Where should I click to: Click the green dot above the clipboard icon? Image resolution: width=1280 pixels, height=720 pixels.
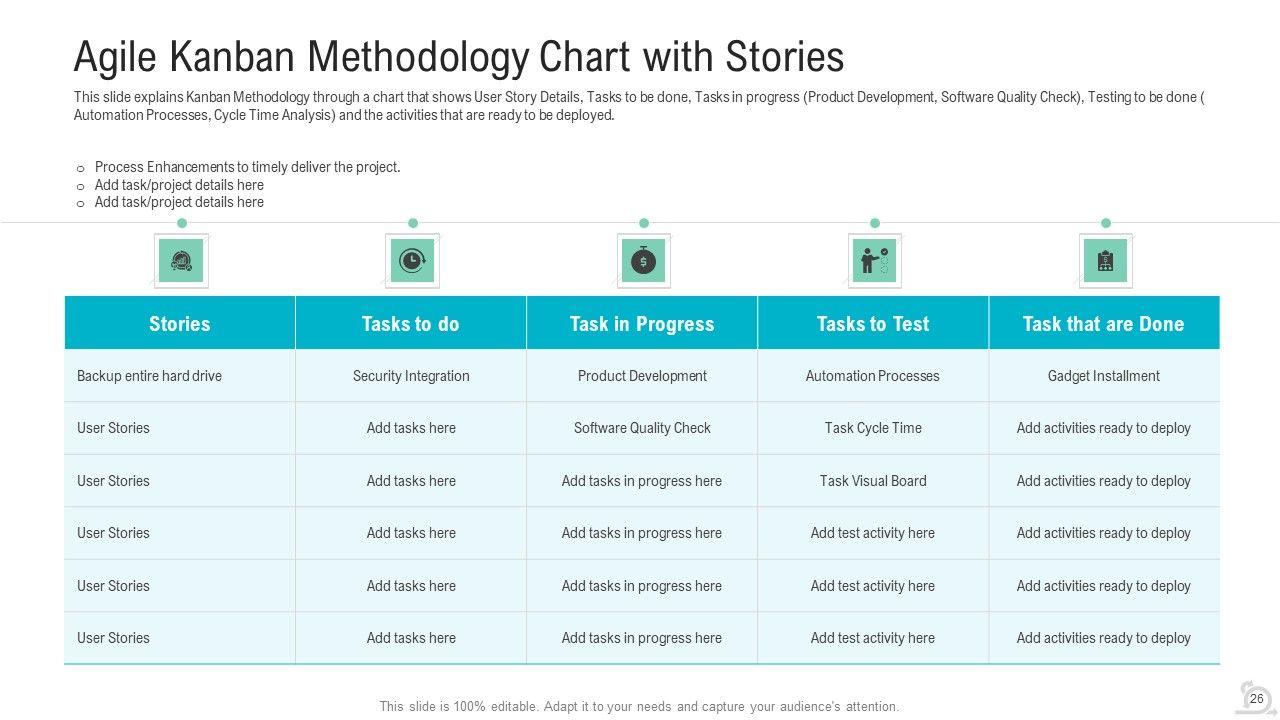click(1106, 223)
